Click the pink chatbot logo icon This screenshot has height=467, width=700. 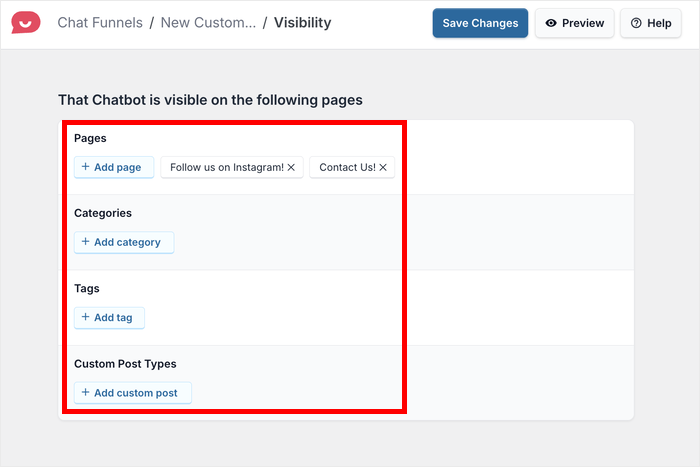[x=26, y=22]
